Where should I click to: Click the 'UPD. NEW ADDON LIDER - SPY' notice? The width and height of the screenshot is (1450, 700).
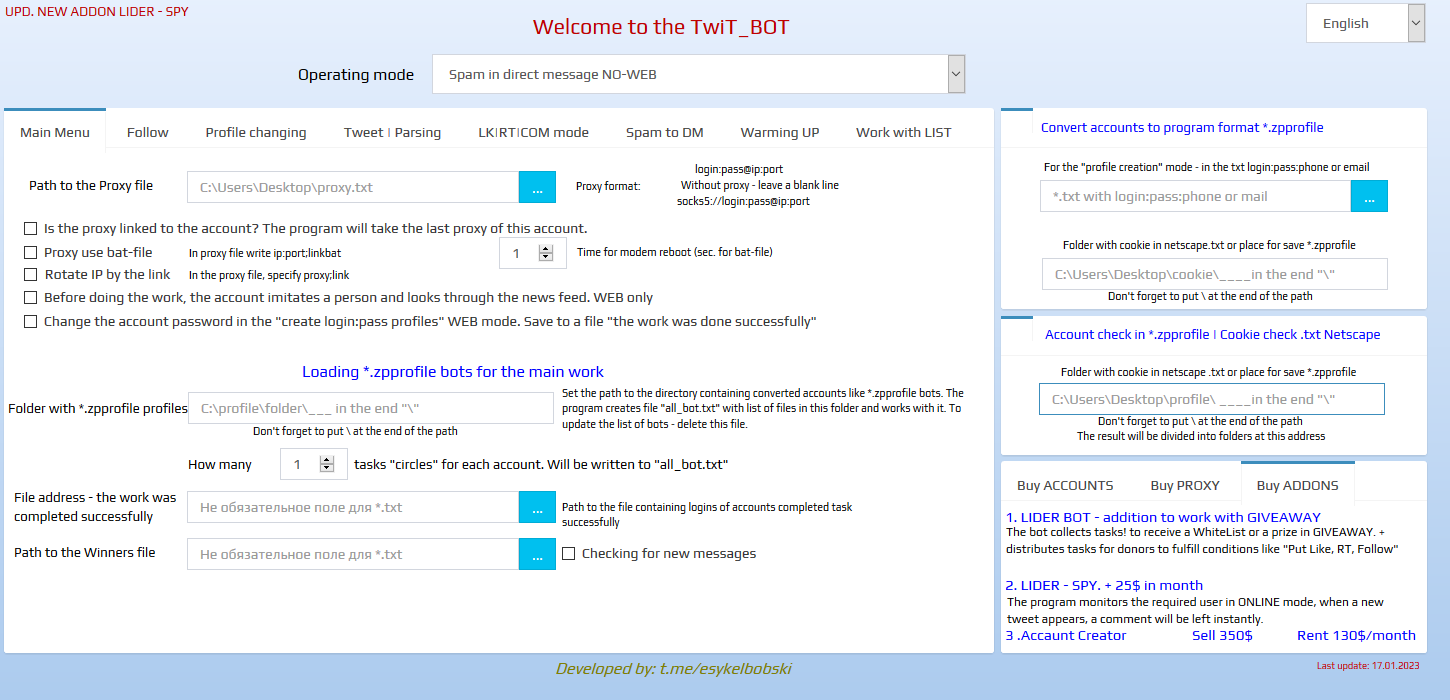pos(97,11)
